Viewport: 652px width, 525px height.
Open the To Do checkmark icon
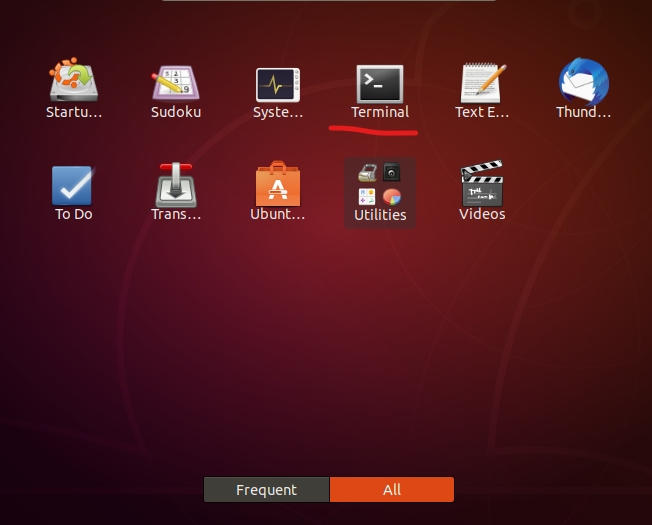click(73, 185)
